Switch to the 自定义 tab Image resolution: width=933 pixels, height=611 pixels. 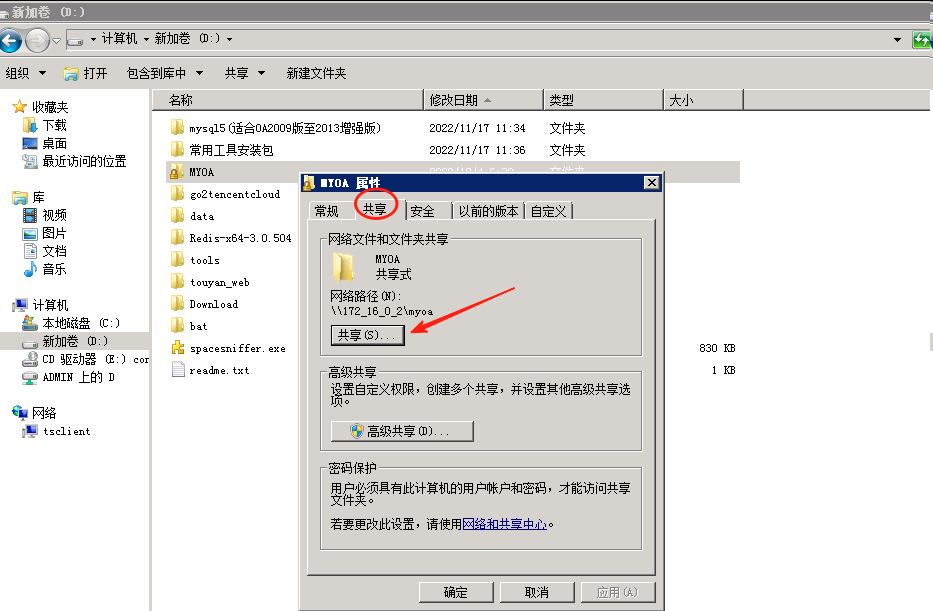(x=548, y=211)
